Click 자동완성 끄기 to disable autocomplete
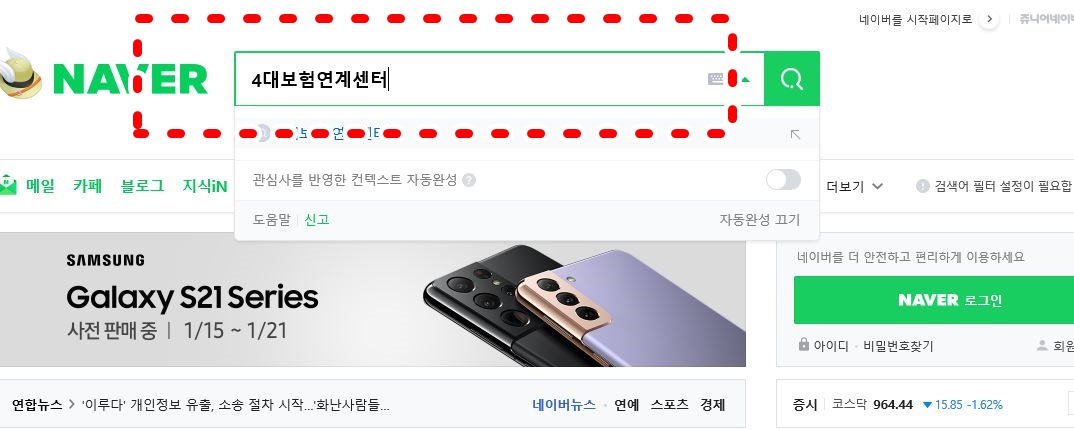1074x430 pixels. [759, 220]
